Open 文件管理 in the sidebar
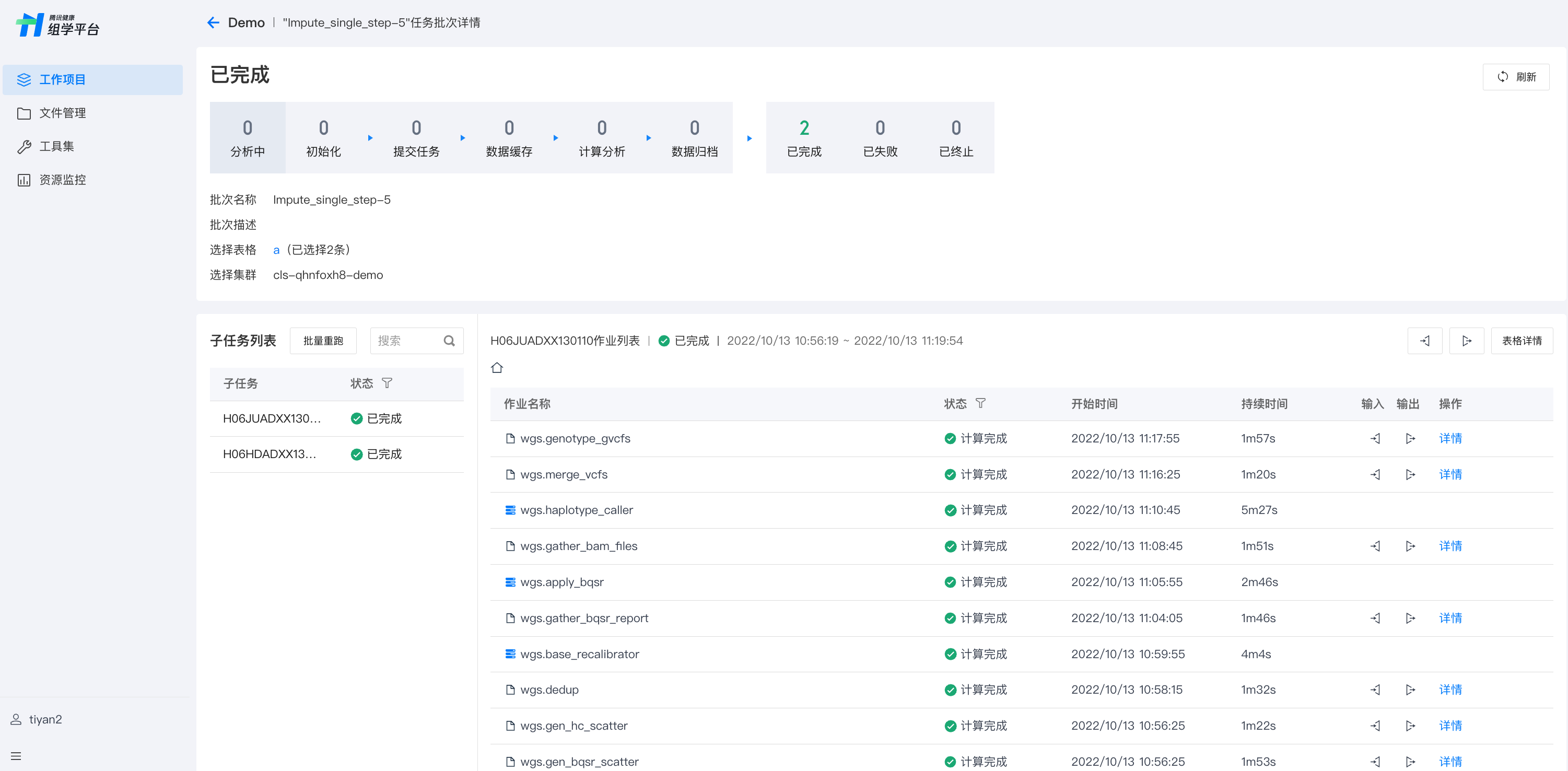This screenshot has height=771, width=1568. tap(62, 113)
